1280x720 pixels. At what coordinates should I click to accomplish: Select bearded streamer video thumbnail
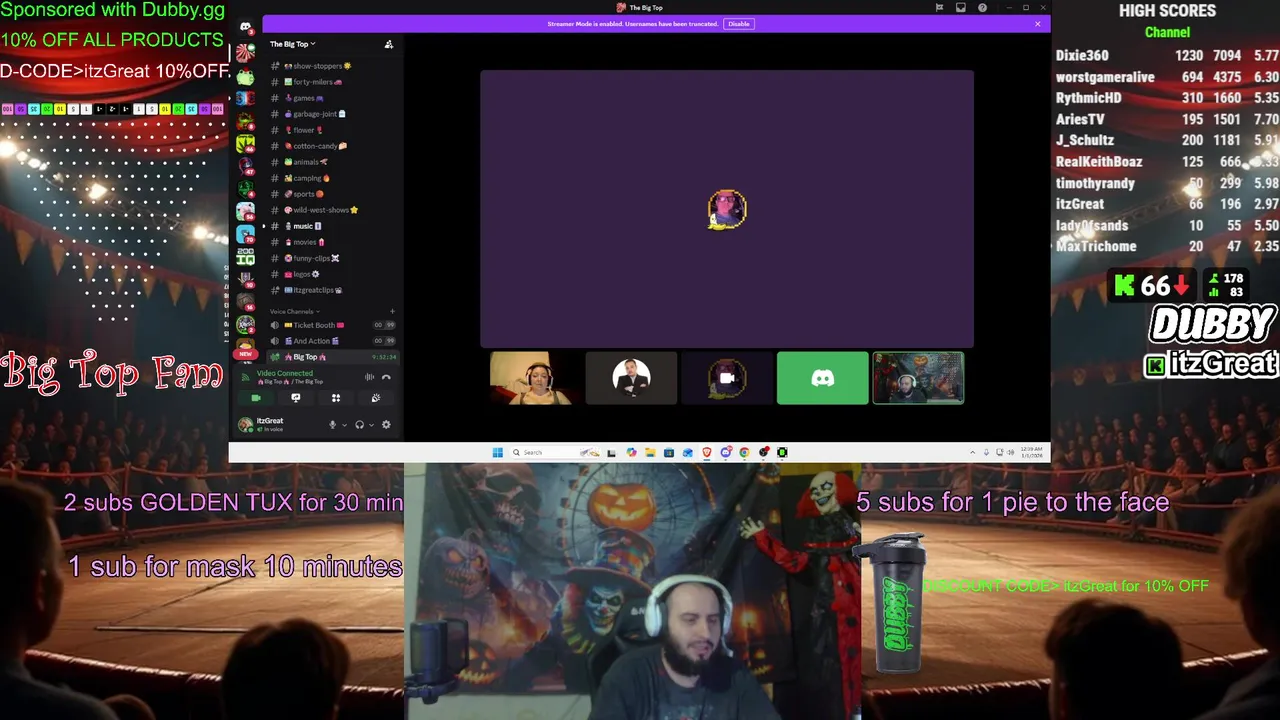tap(918, 378)
